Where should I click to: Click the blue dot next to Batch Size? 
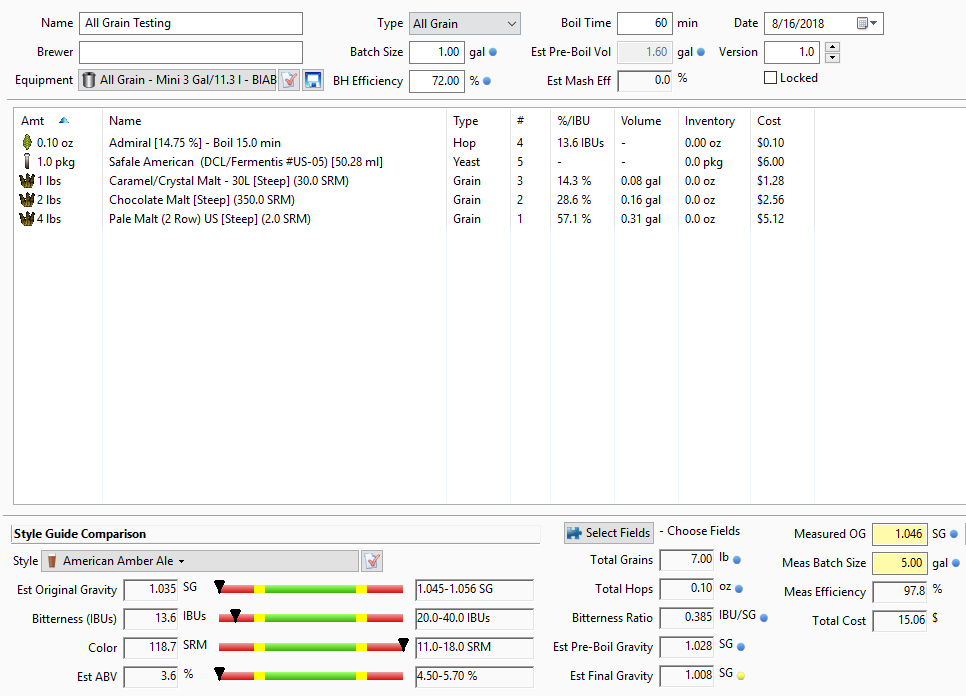[492, 52]
